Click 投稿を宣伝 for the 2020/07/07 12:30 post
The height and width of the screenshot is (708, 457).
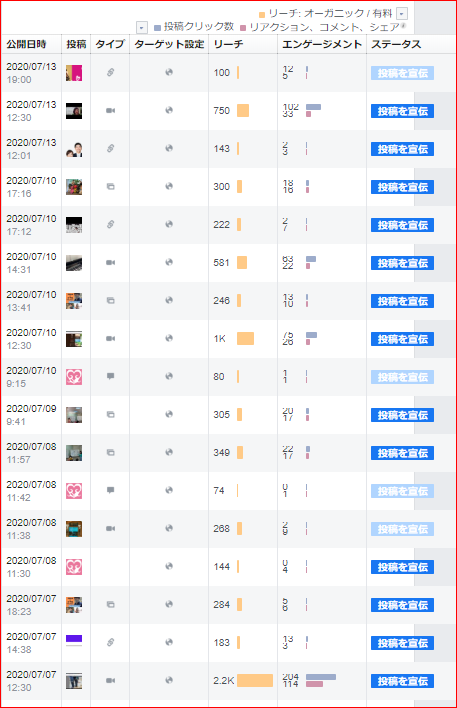[402, 681]
